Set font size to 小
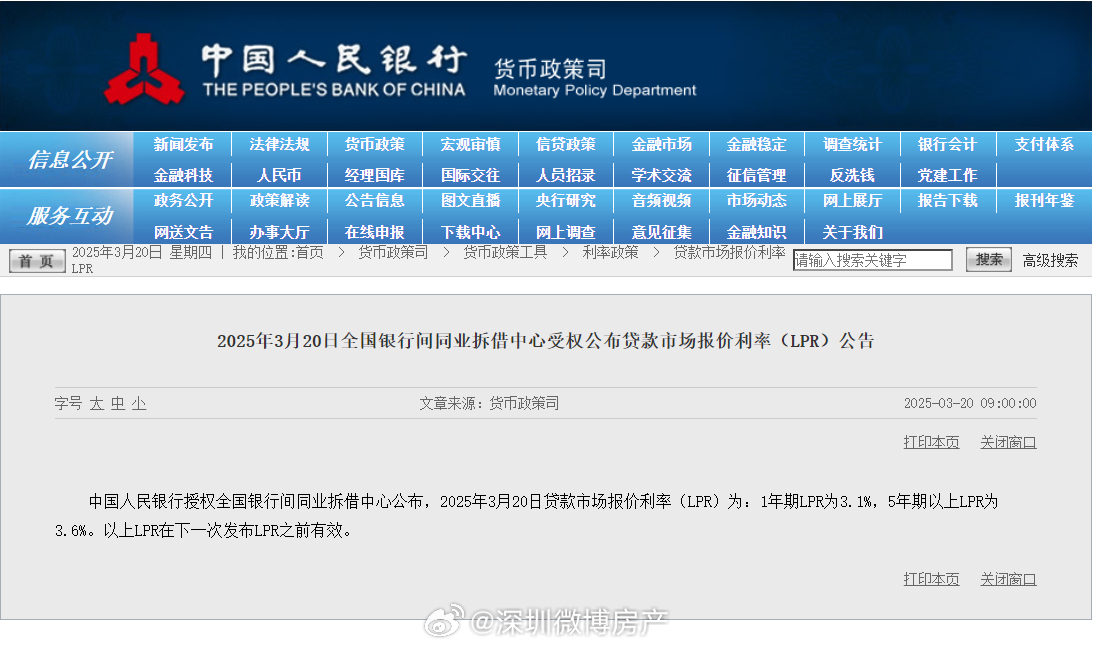 tap(139, 404)
